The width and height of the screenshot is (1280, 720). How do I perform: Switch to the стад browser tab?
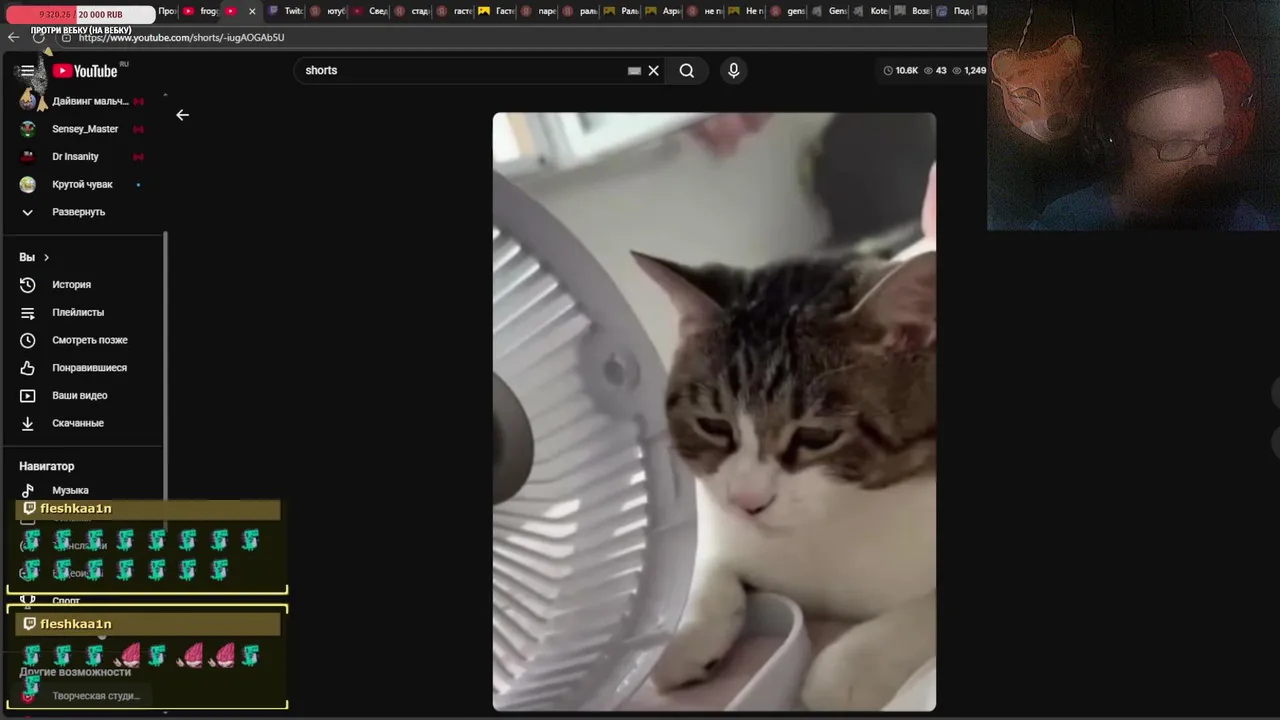click(x=412, y=11)
